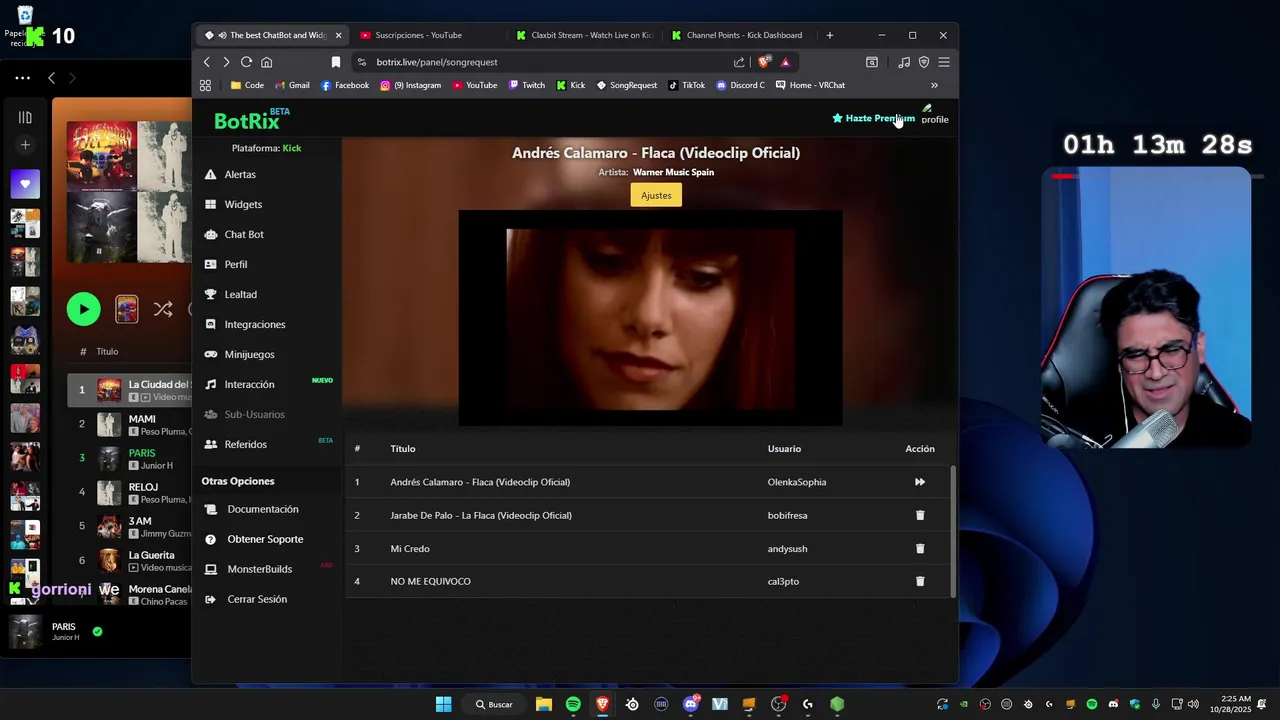Select La Ciudad del track in Spotify
The width and height of the screenshot is (1280, 720).
pyautogui.click(x=130, y=390)
